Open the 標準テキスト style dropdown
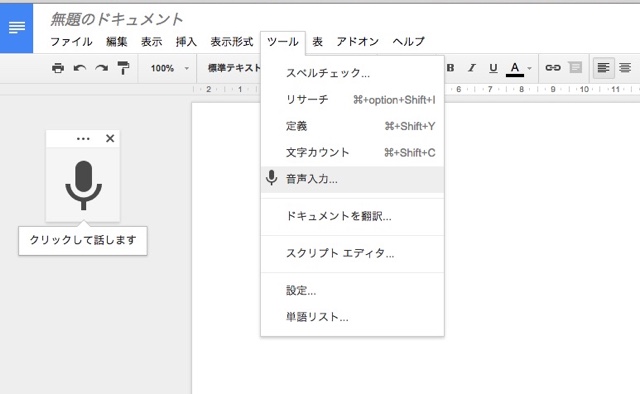 click(234, 68)
